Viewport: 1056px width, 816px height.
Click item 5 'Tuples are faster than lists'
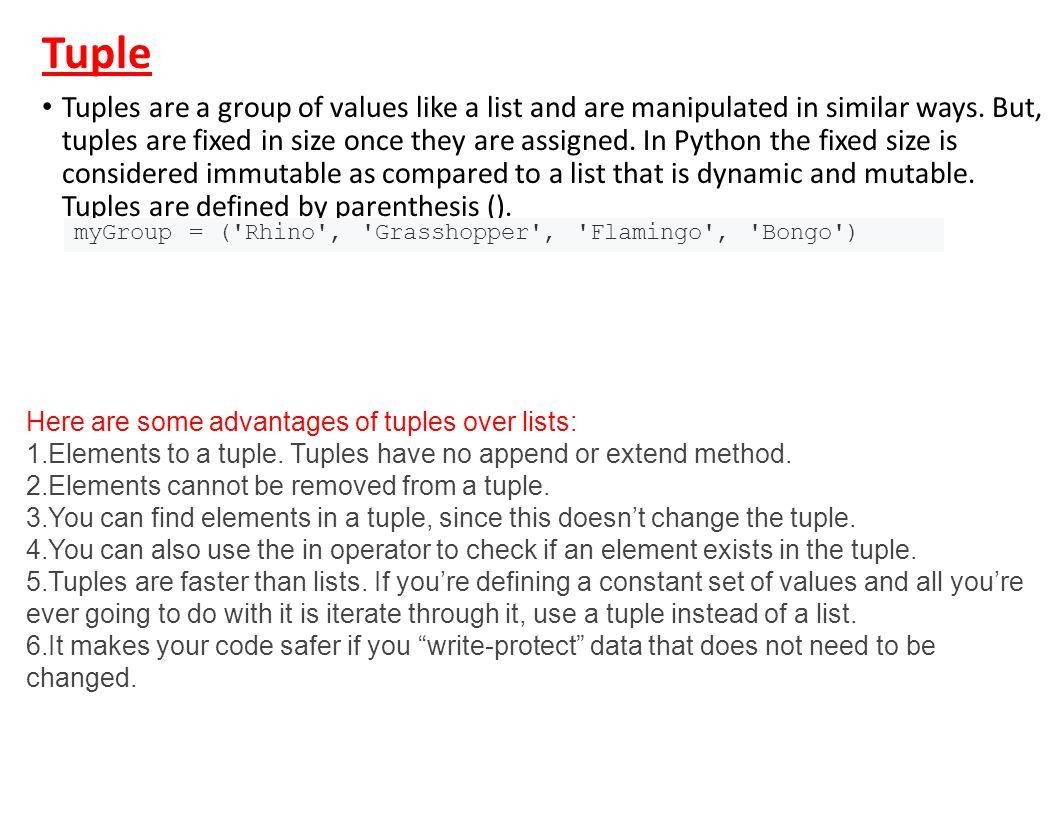point(525,598)
